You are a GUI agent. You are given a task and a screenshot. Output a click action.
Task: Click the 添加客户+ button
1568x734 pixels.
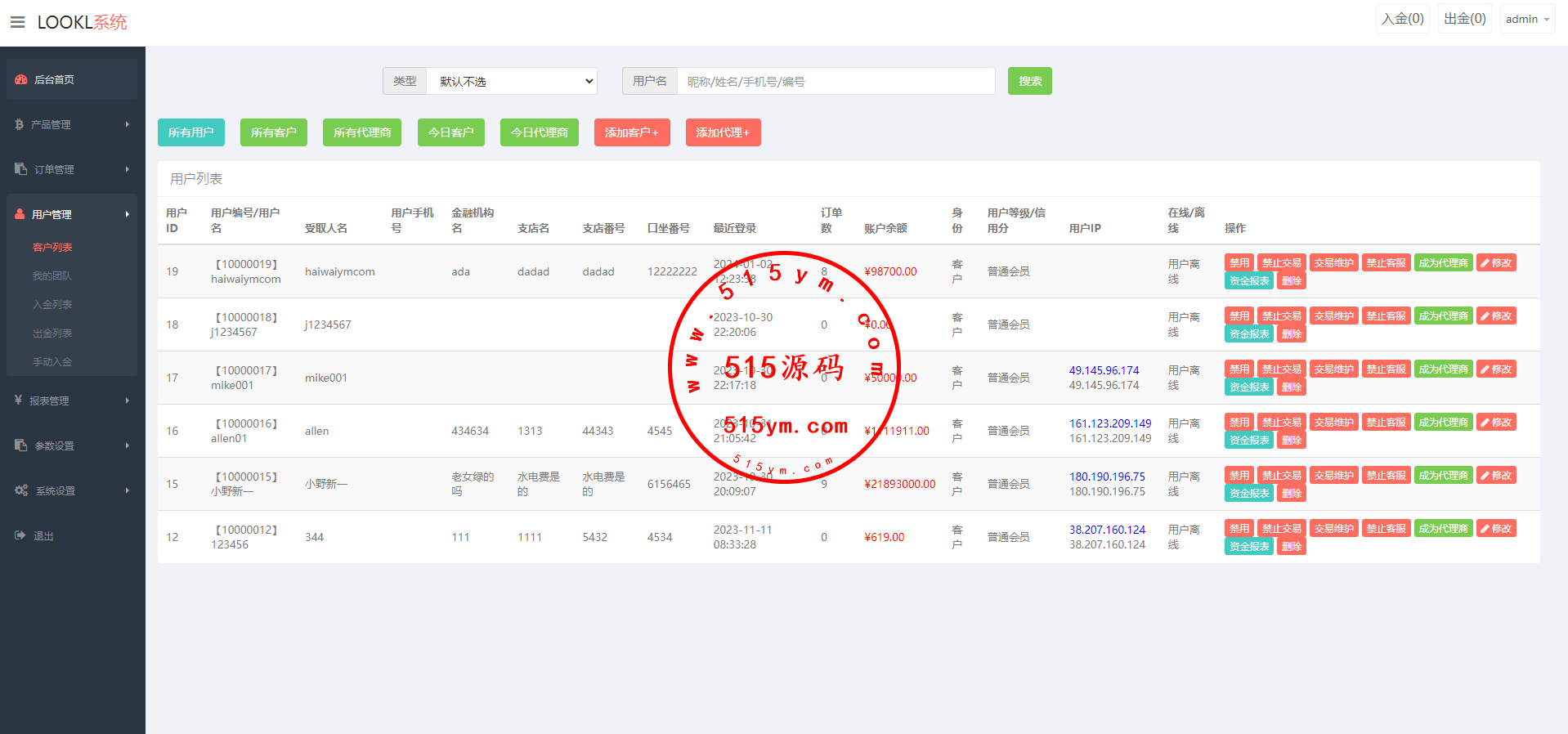tap(631, 132)
